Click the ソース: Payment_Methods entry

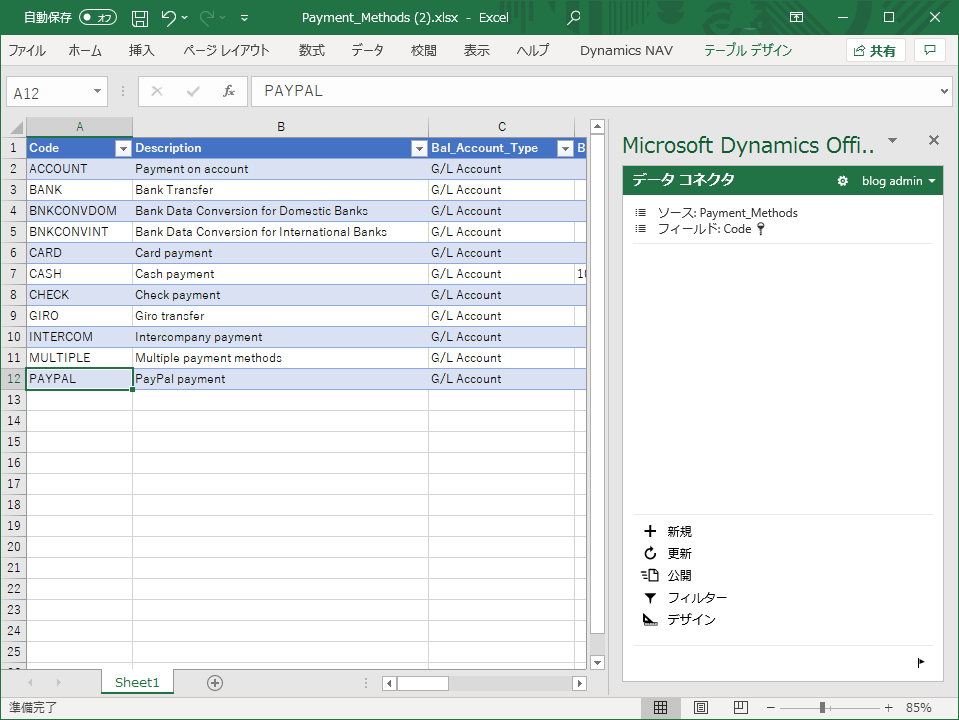pyautogui.click(x=727, y=213)
